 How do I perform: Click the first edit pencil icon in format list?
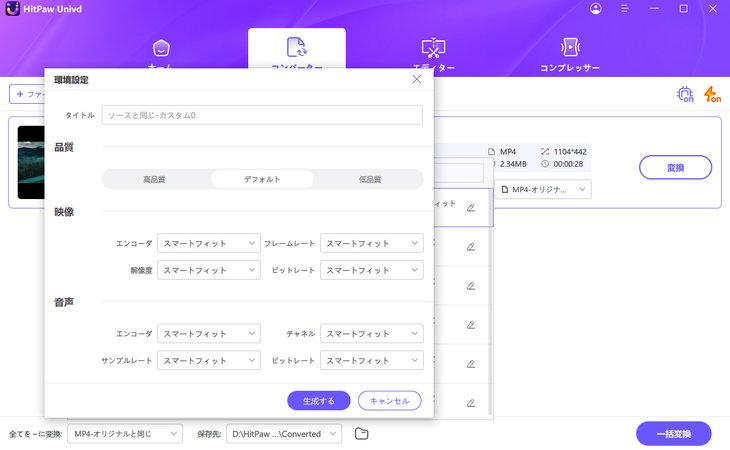click(471, 208)
